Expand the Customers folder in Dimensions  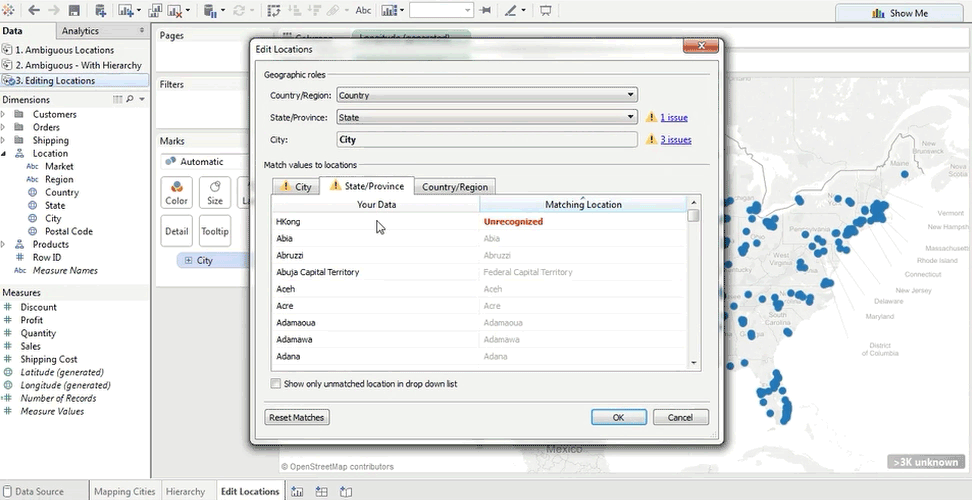point(5,115)
